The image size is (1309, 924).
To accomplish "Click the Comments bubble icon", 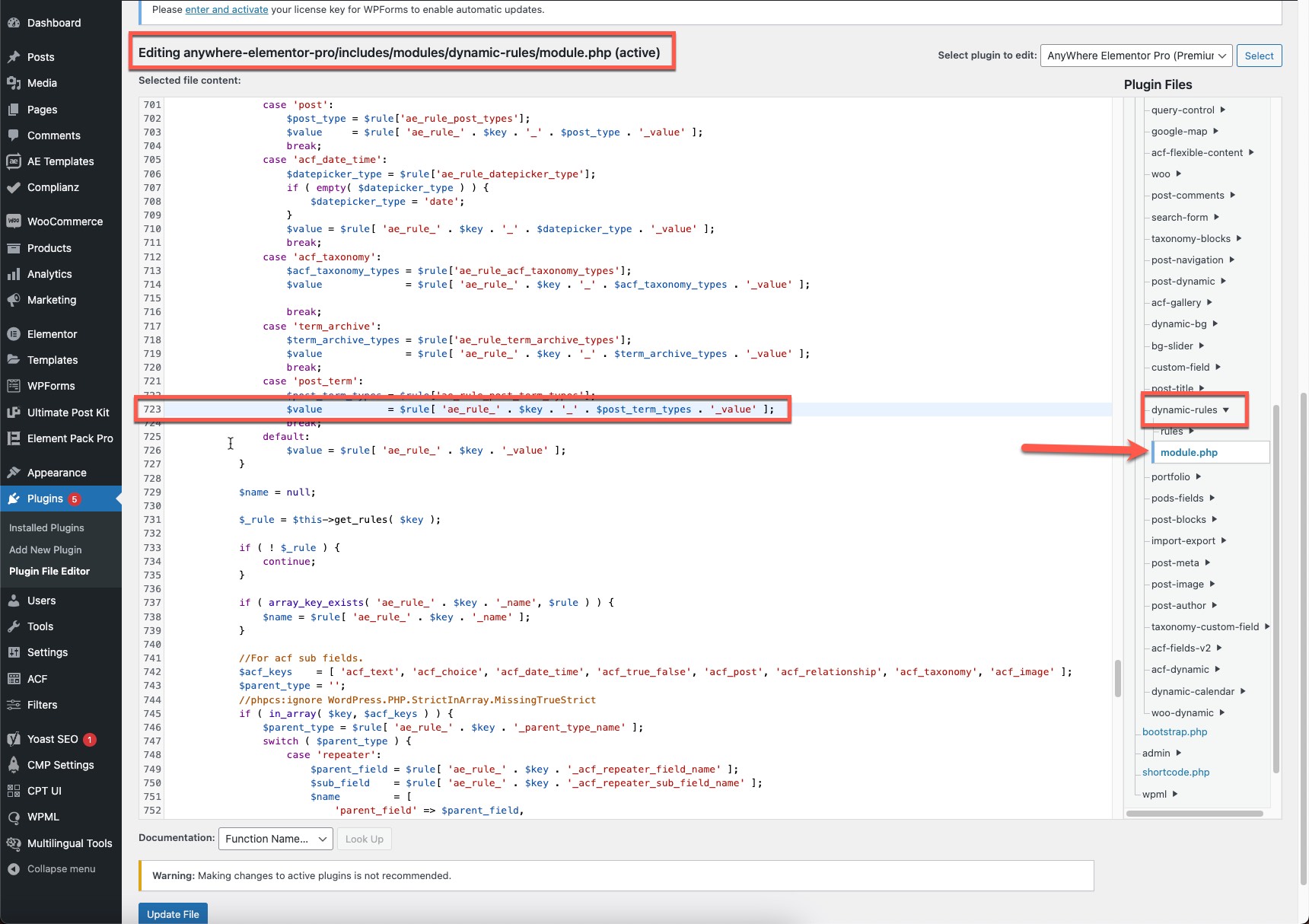I will 14,135.
